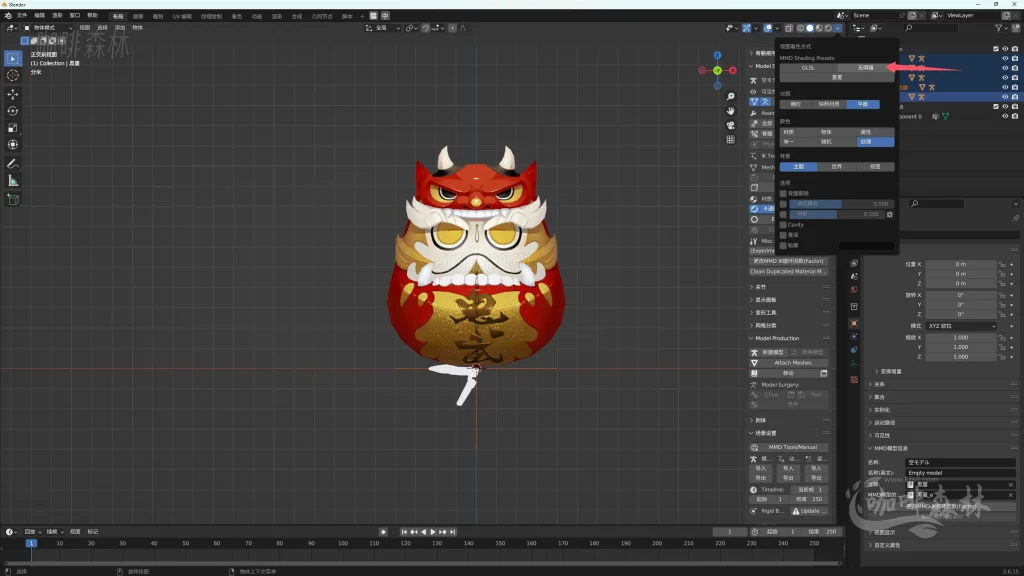Enable the Cavity checkbox
This screenshot has width=1024, height=576.
[783, 225]
